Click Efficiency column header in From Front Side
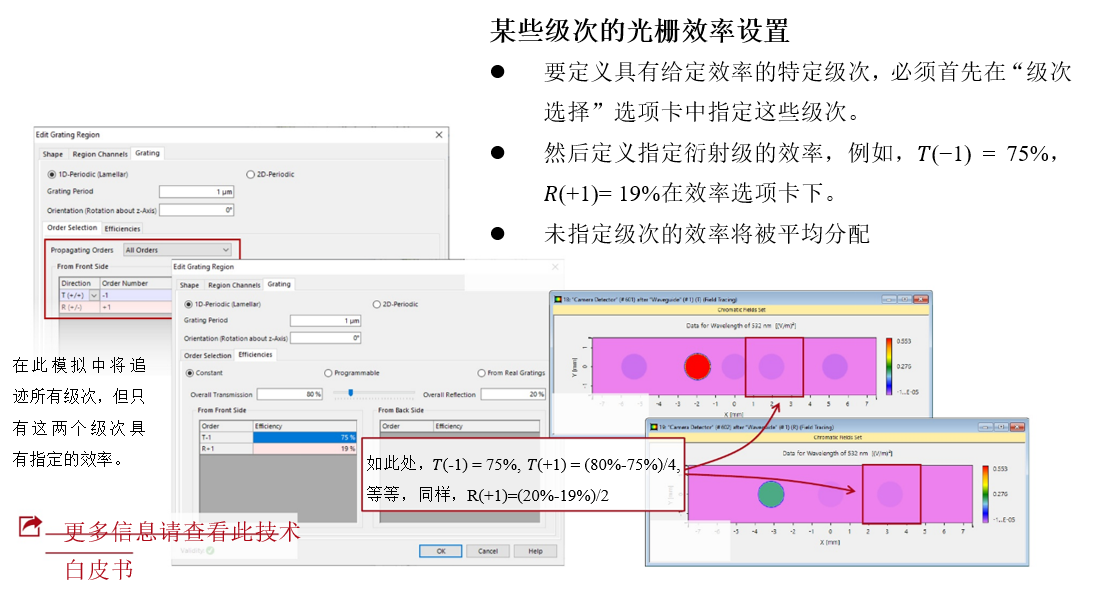The height and width of the screenshot is (597, 1096). 305,426
